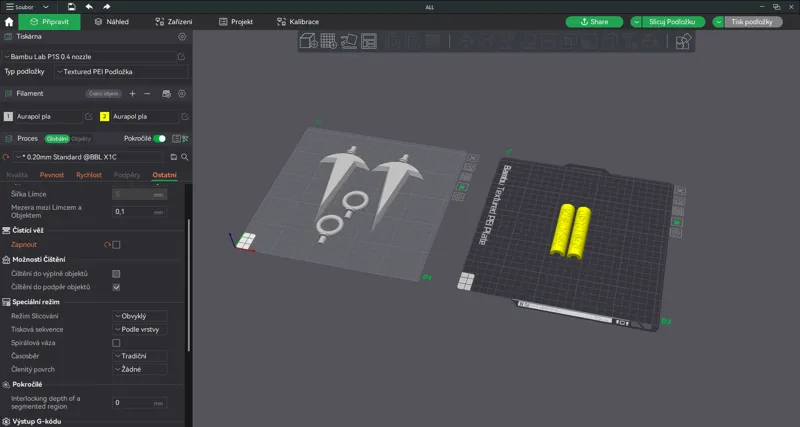Open plate settings on the second plate
Image resolution: width=800 pixels, height=427 pixels.
[677, 233]
